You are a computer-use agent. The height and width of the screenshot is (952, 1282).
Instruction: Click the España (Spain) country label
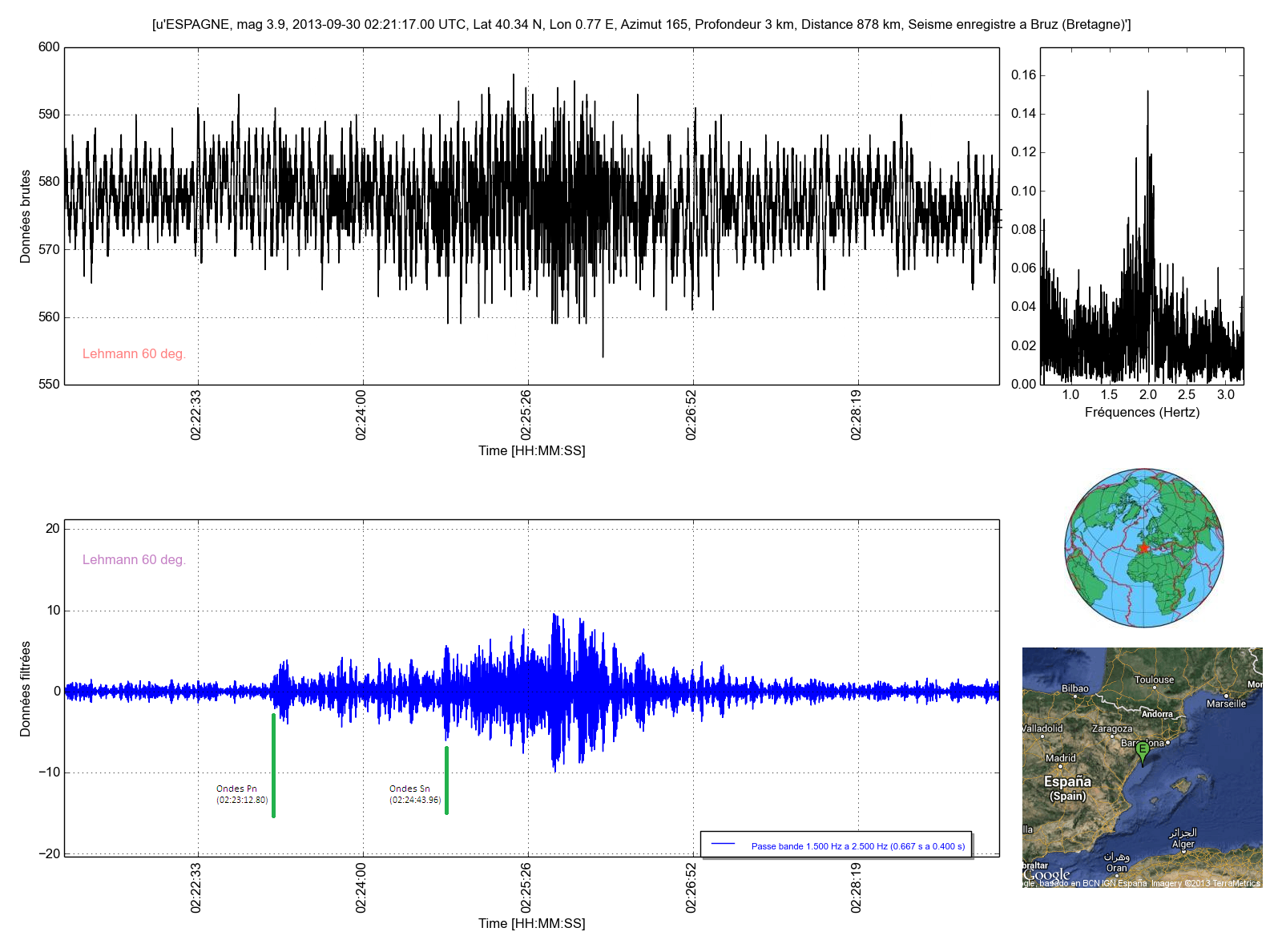click(1067, 788)
